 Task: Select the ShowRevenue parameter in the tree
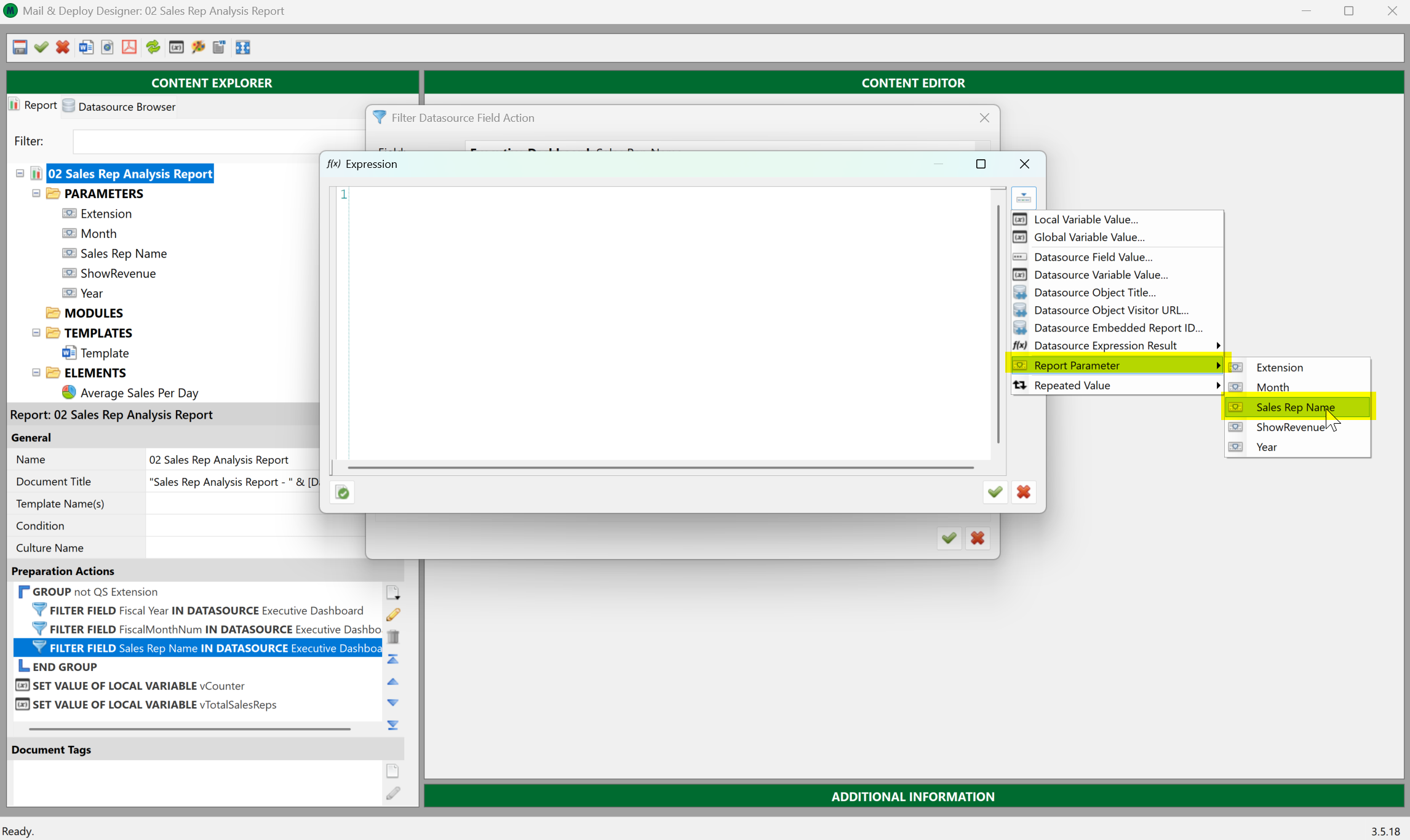(118, 273)
